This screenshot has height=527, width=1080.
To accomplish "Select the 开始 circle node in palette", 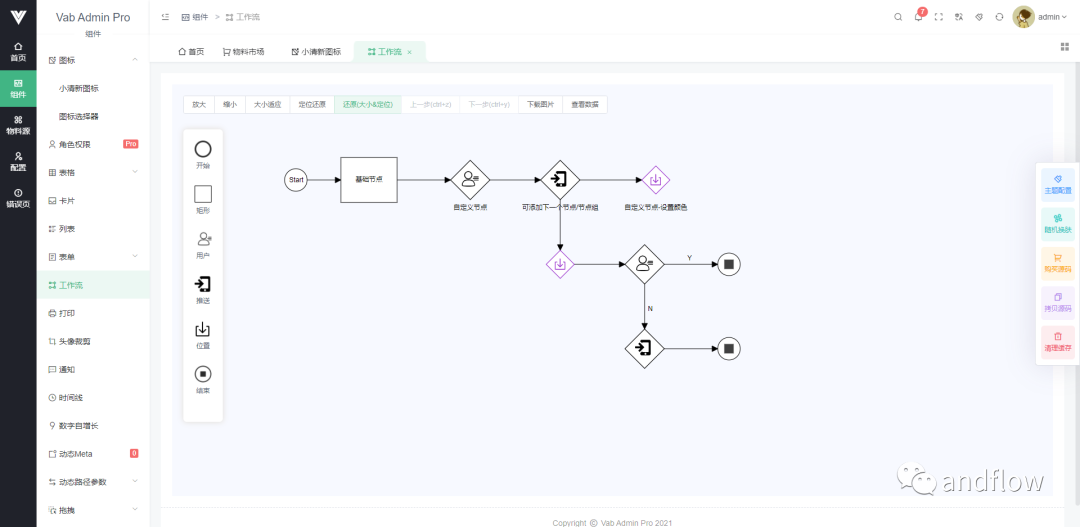I will pyautogui.click(x=203, y=149).
